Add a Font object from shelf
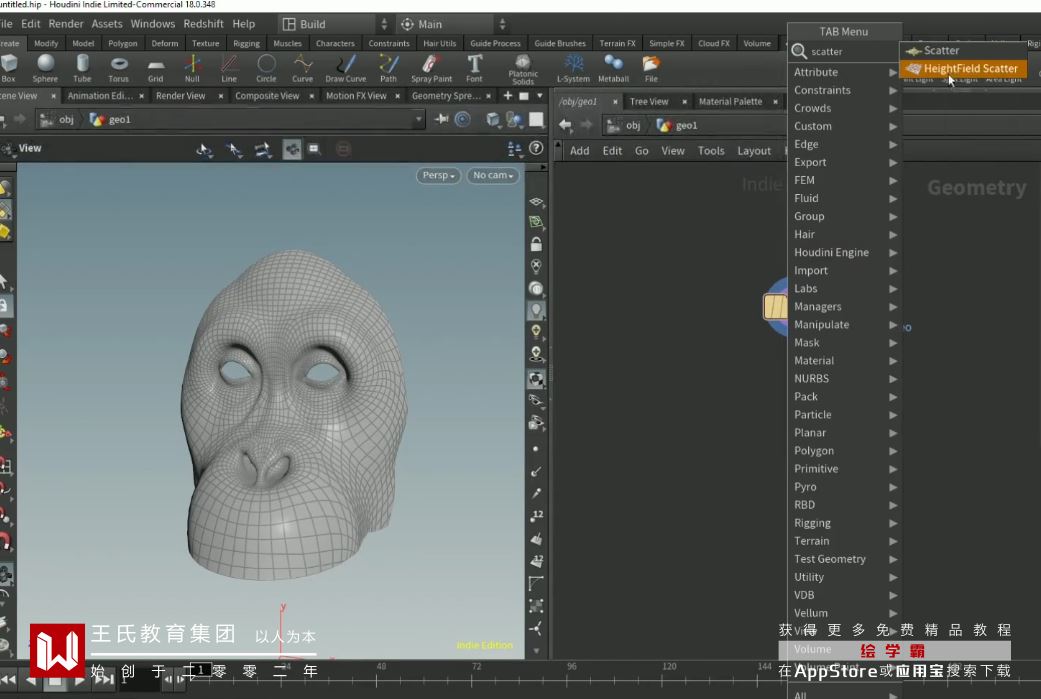Image resolution: width=1041 pixels, height=699 pixels. click(x=474, y=67)
